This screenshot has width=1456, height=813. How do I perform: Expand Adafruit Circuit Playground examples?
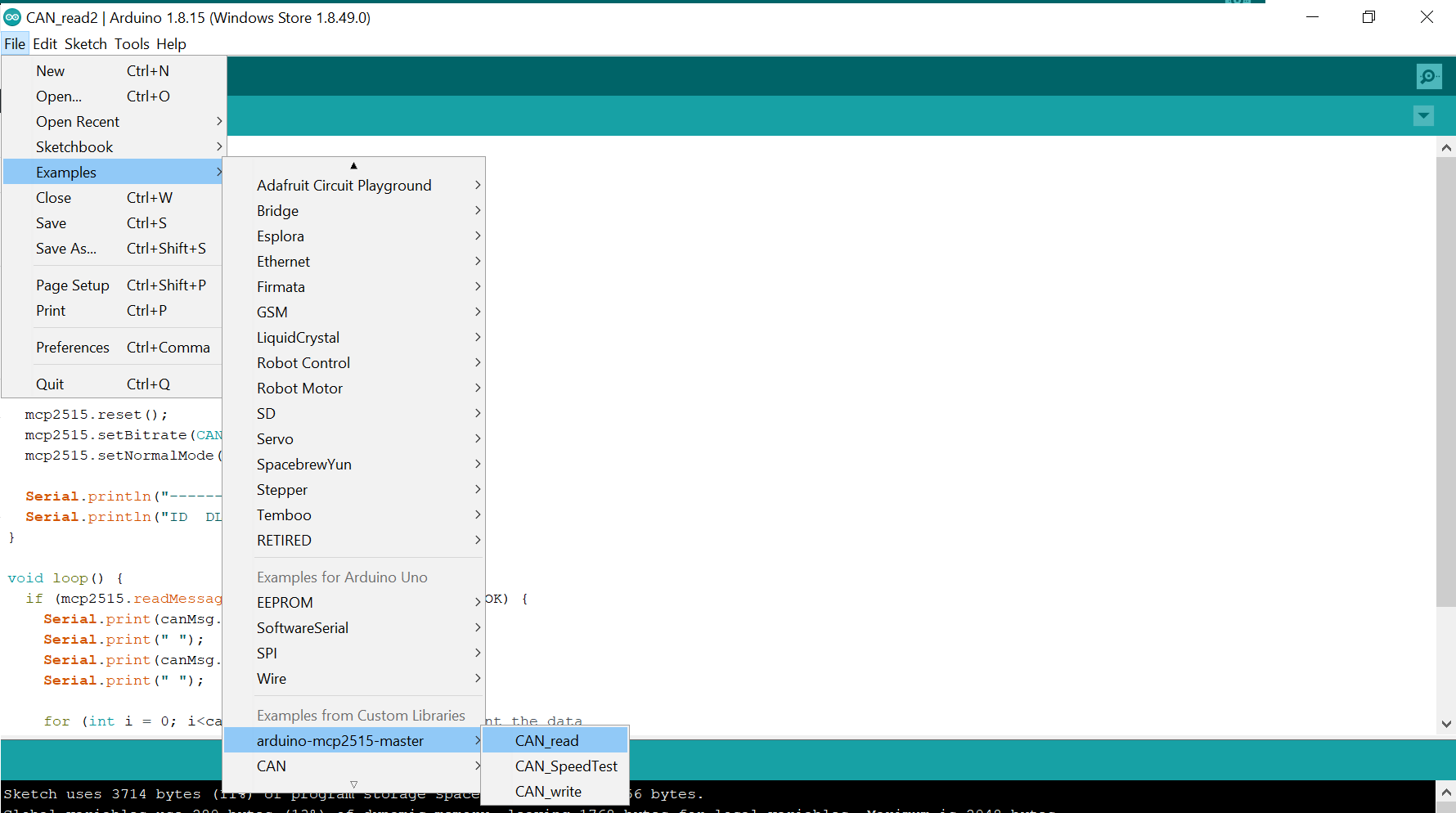coord(354,186)
